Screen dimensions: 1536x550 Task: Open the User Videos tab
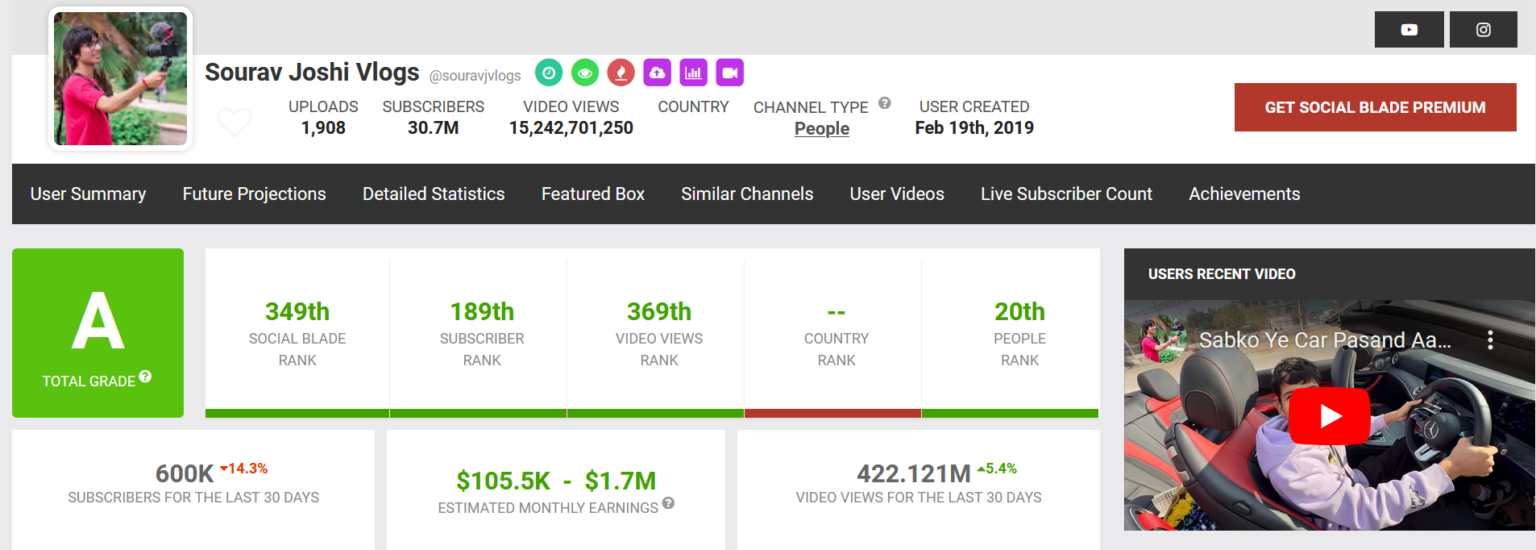click(x=897, y=194)
